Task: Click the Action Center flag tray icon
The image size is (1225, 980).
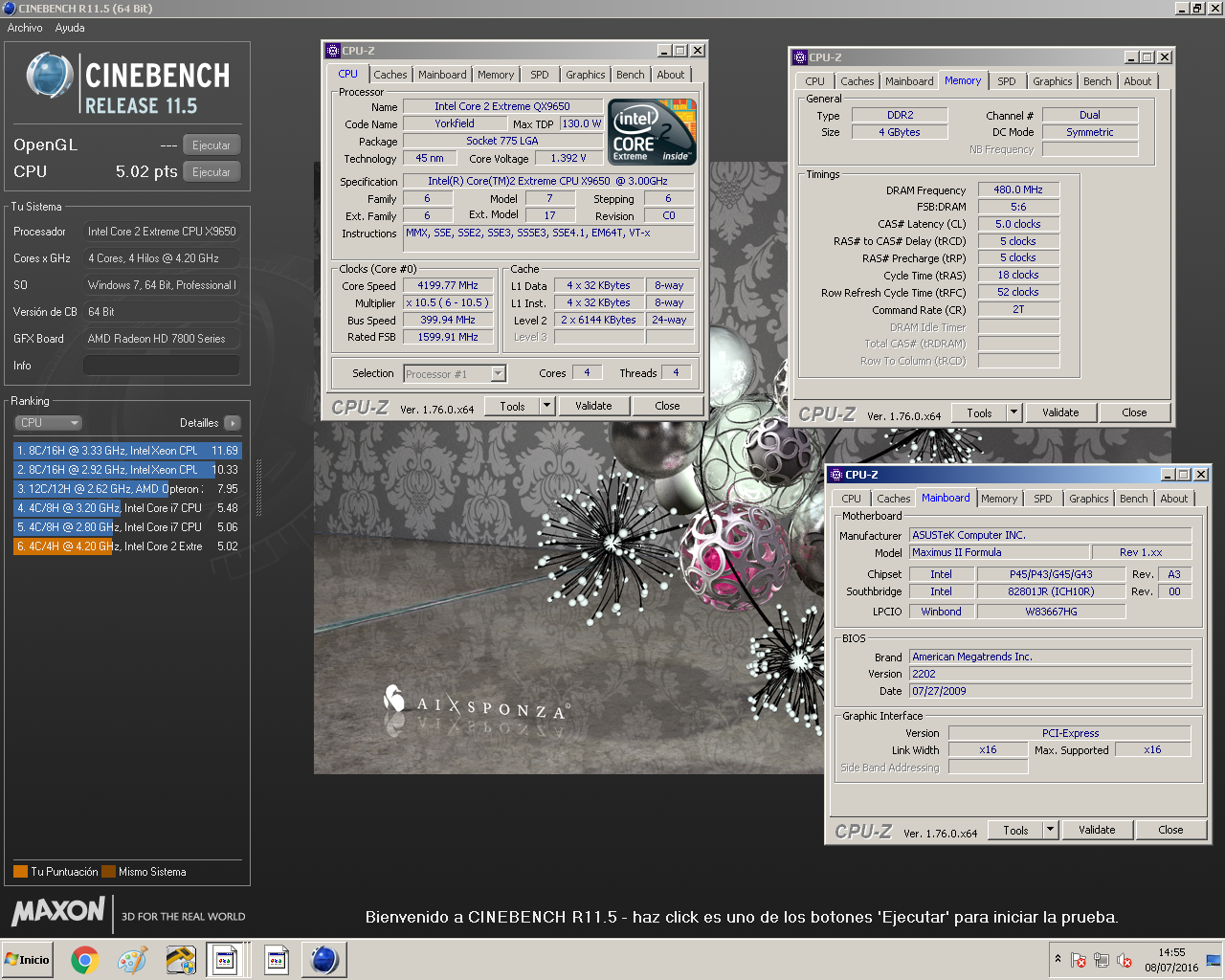Action: pos(1079,961)
